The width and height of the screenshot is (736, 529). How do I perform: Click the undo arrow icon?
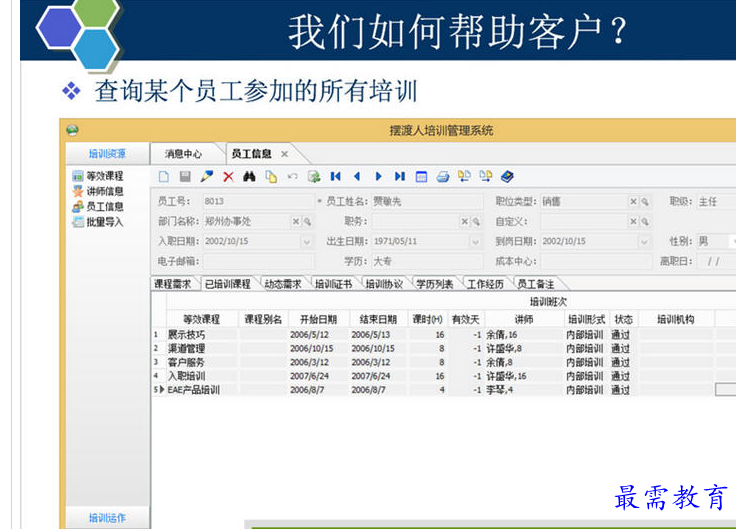(x=292, y=176)
